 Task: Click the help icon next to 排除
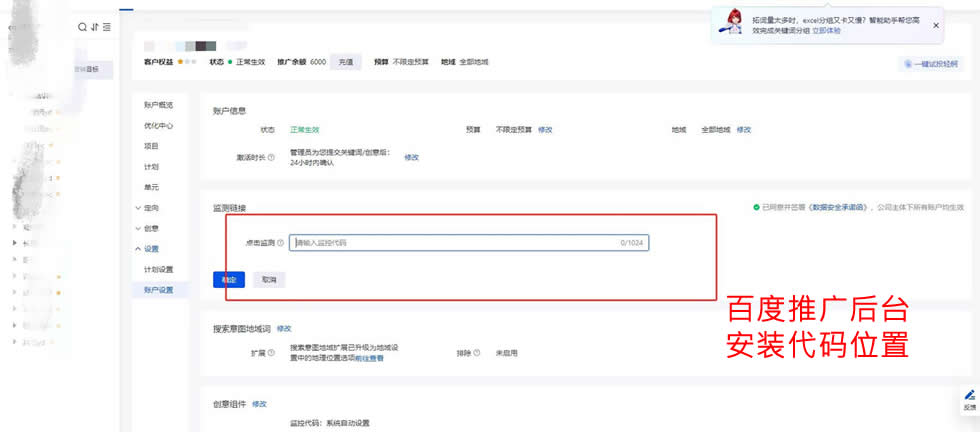point(477,353)
